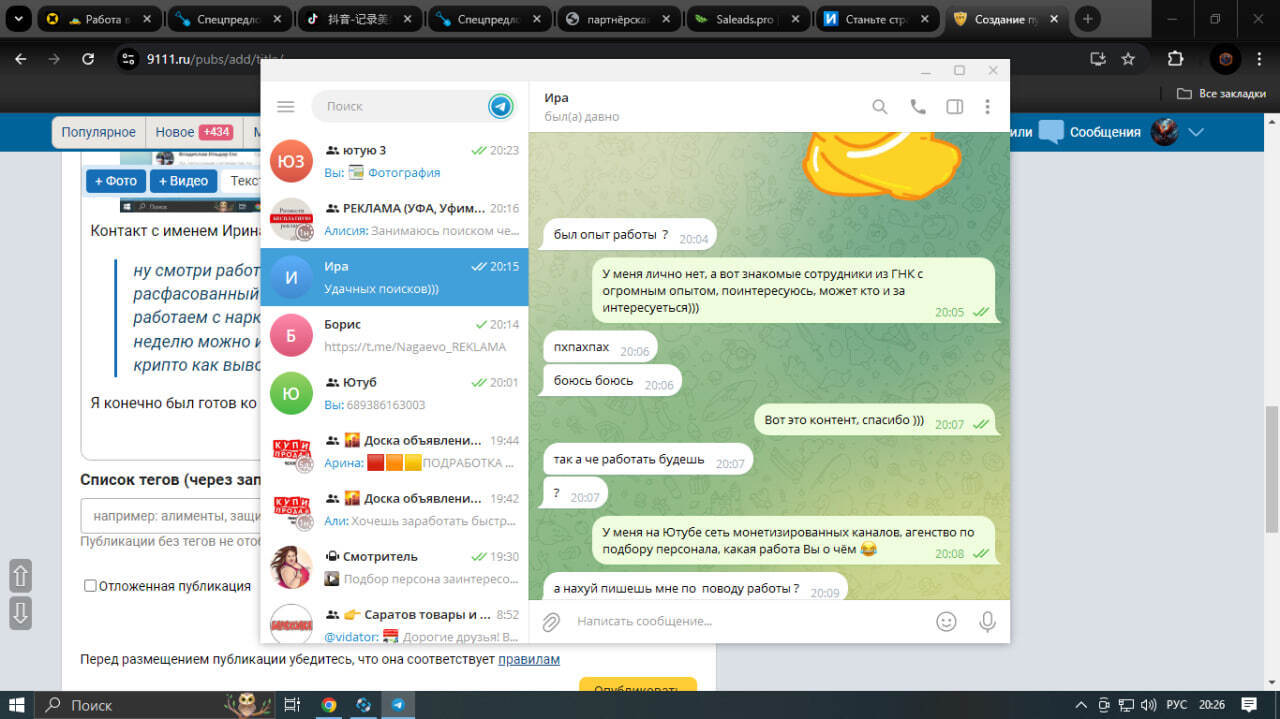
Task: Open the browser tab list dropdown
Action: pos(18,19)
